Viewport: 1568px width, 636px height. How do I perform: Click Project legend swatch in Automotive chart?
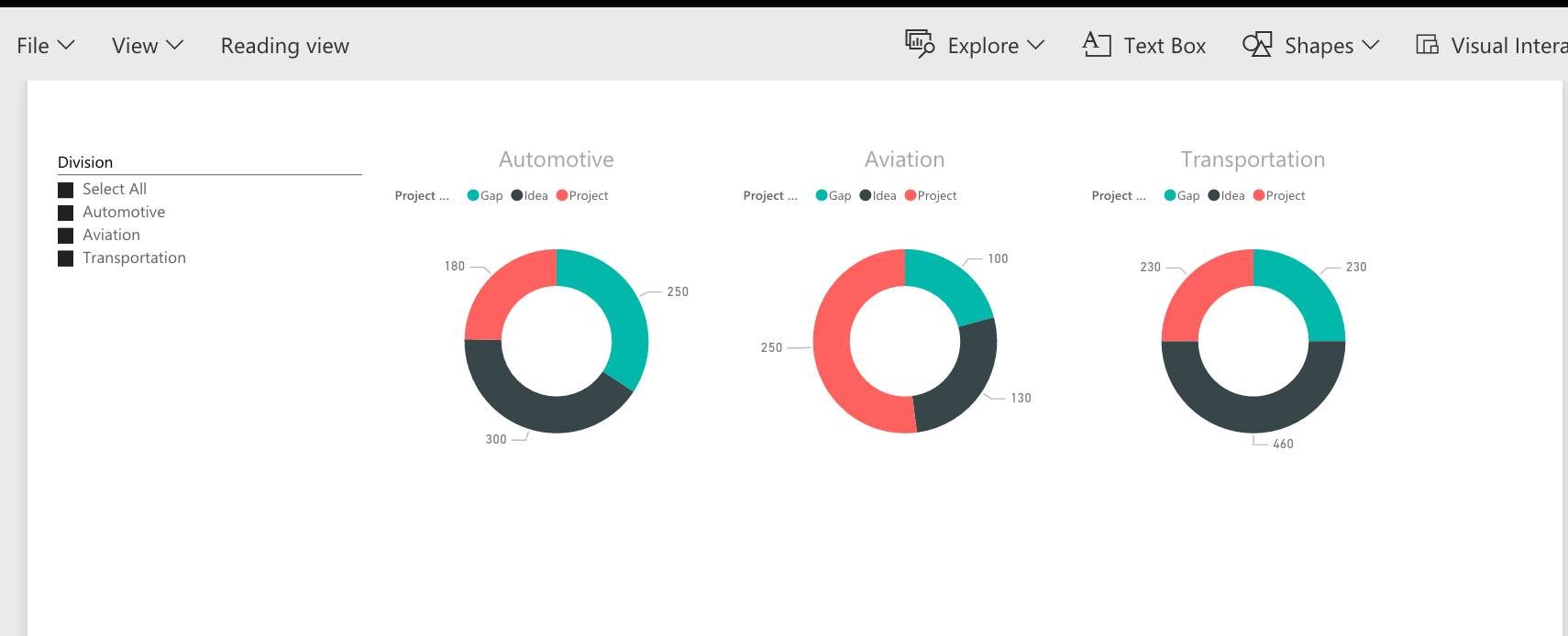[x=562, y=195]
